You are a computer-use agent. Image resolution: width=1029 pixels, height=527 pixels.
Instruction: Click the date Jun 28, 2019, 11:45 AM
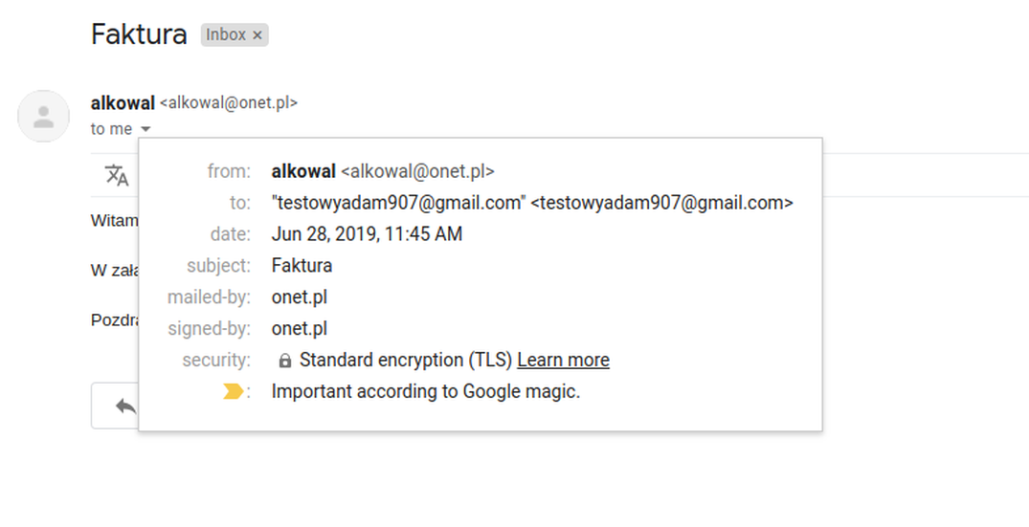point(367,234)
